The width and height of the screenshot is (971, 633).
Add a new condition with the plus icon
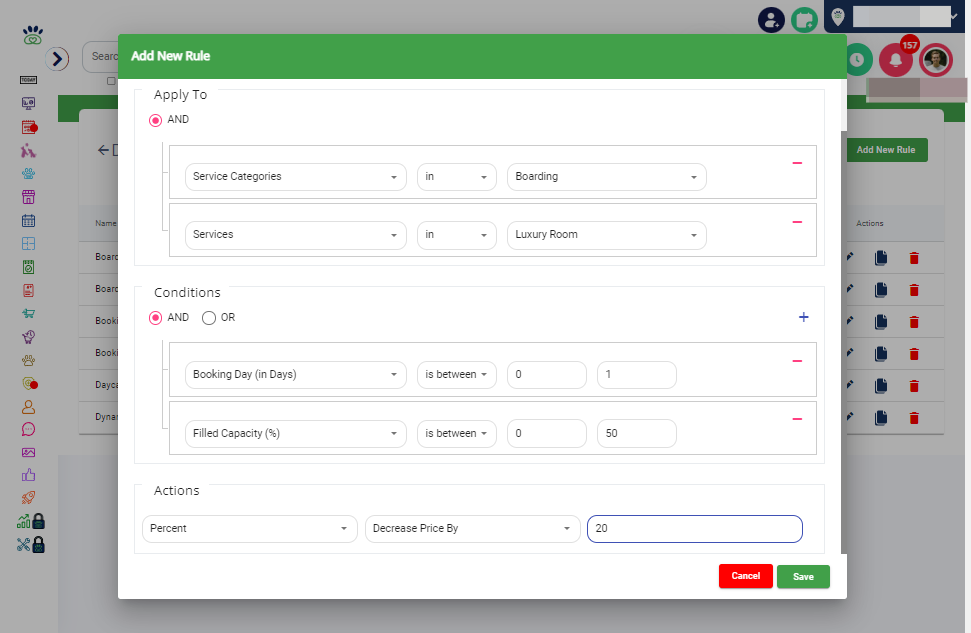point(803,317)
